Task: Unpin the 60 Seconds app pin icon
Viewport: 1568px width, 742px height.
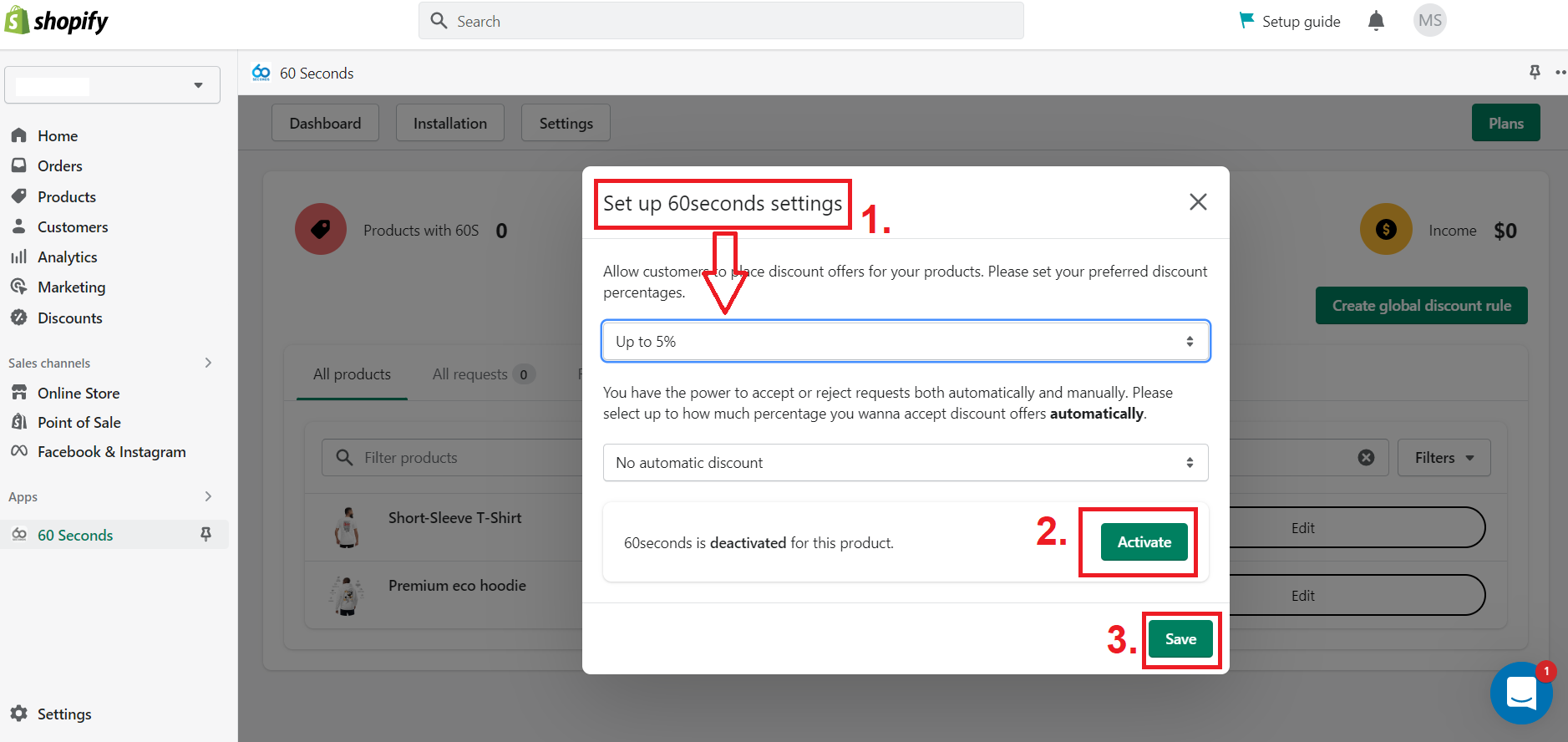Action: (x=206, y=534)
